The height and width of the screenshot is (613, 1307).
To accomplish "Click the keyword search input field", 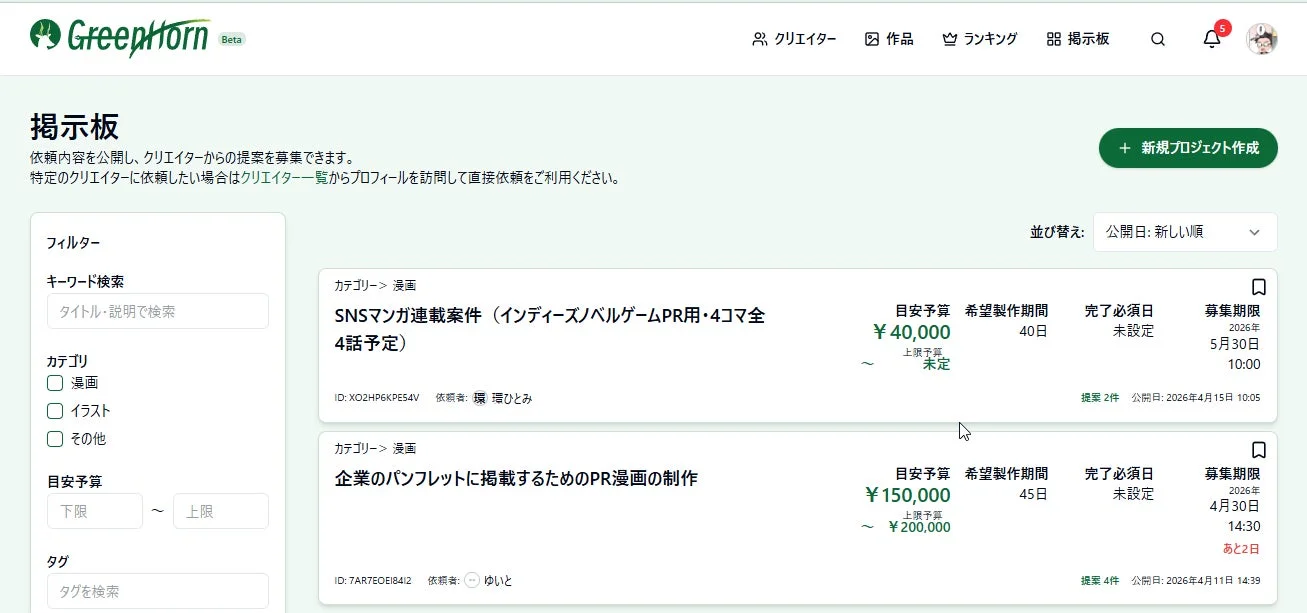I will (x=157, y=311).
